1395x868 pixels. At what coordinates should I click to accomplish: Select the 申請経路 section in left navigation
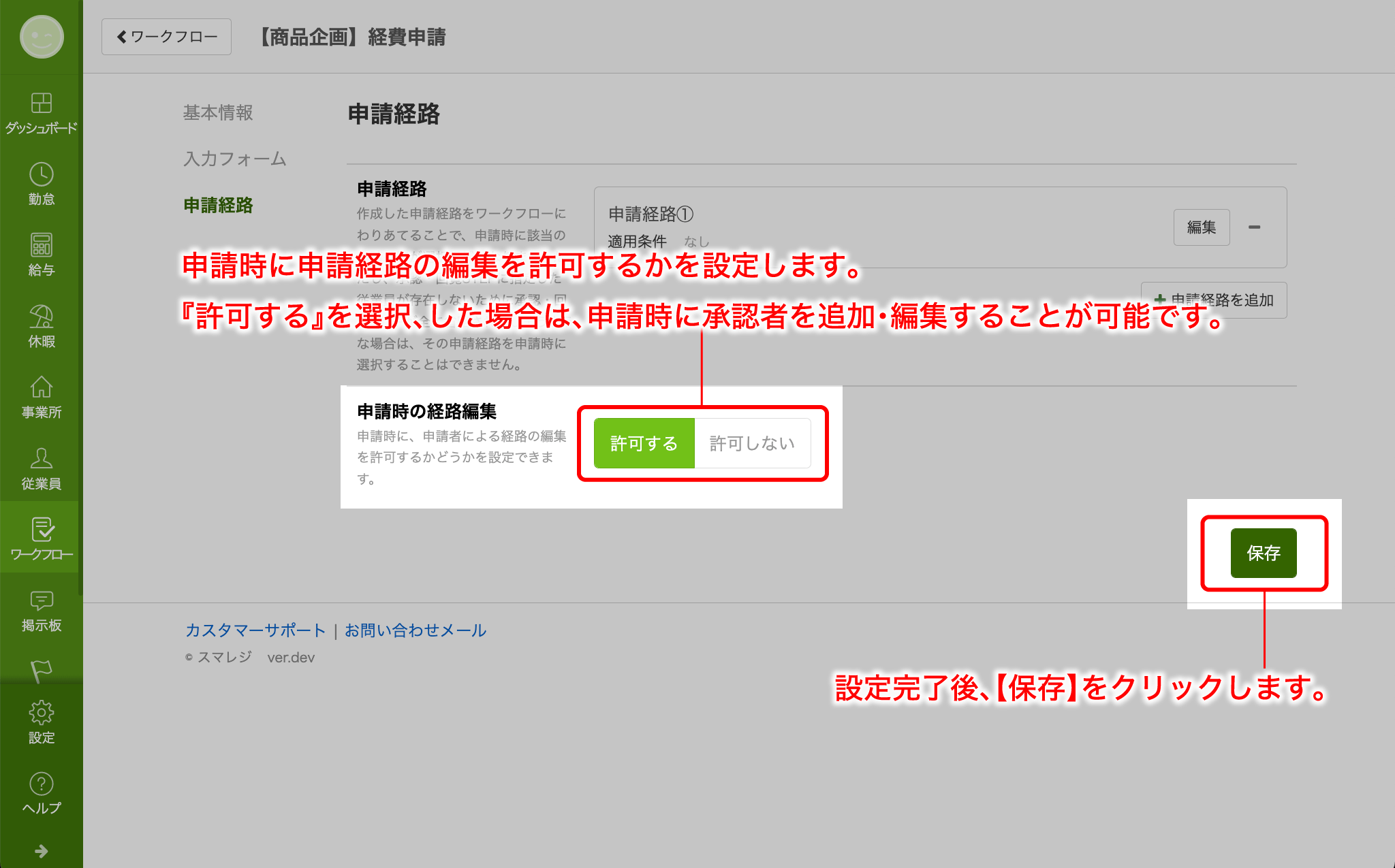pyautogui.click(x=218, y=205)
